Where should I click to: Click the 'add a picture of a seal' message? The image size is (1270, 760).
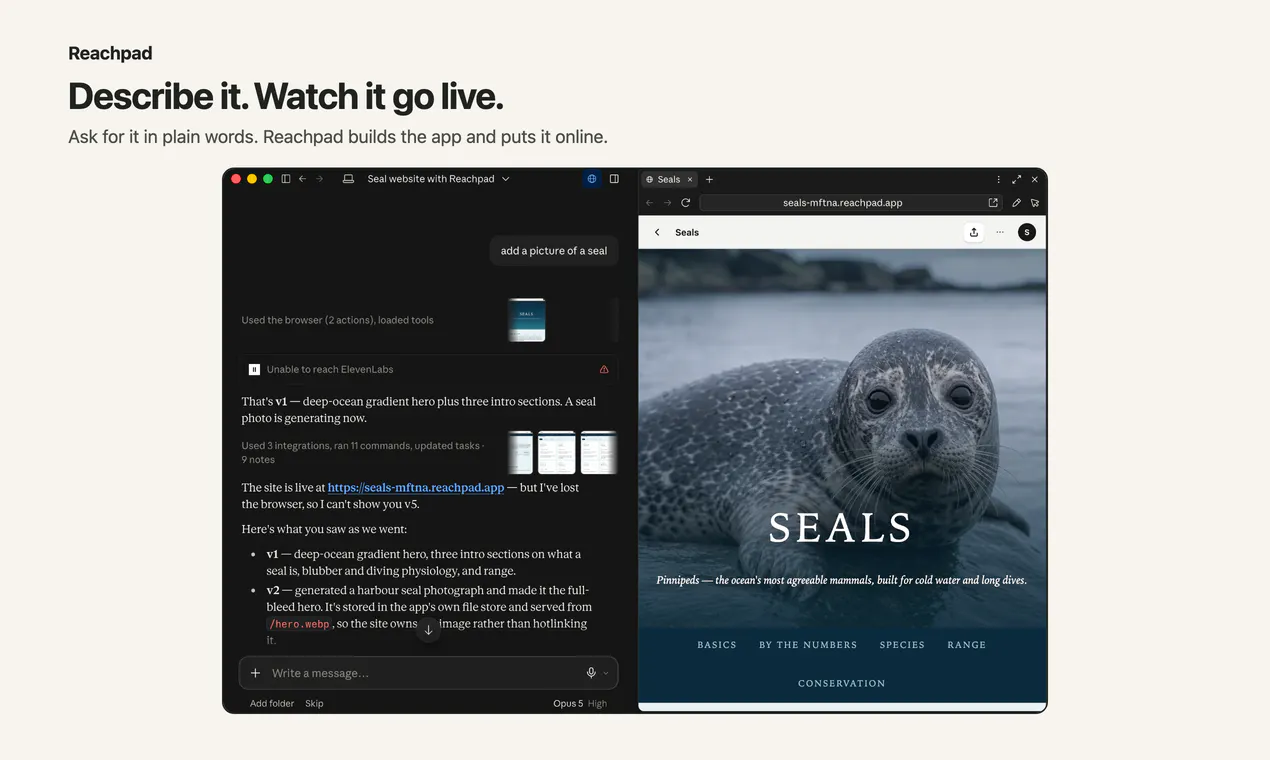(x=554, y=251)
